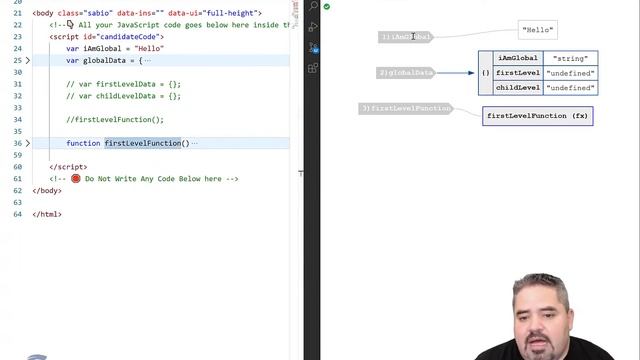The image size is (640, 360).
Task: Click the childLevel key cell
Action: point(518,88)
